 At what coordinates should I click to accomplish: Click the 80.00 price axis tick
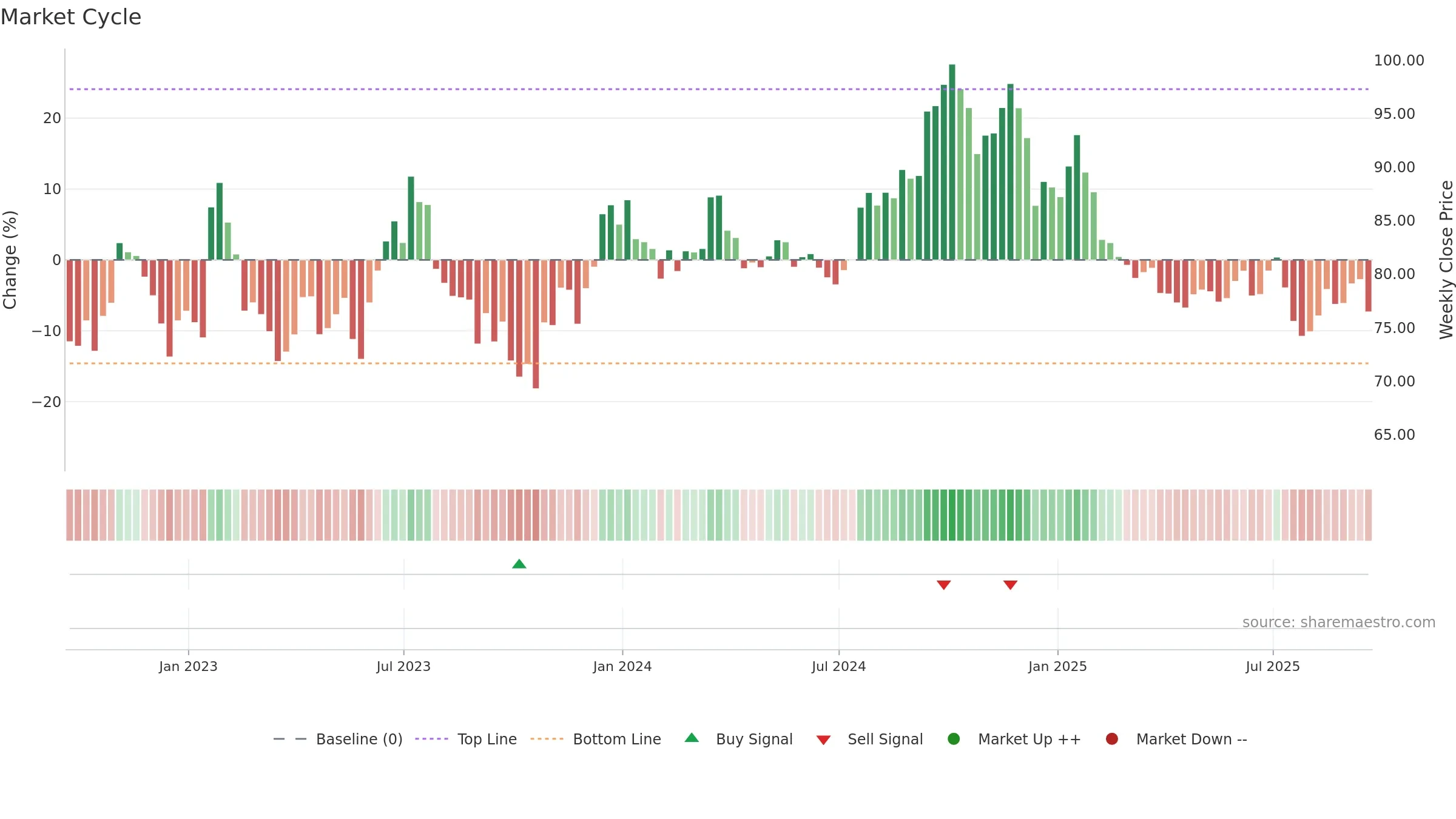[x=1394, y=274]
